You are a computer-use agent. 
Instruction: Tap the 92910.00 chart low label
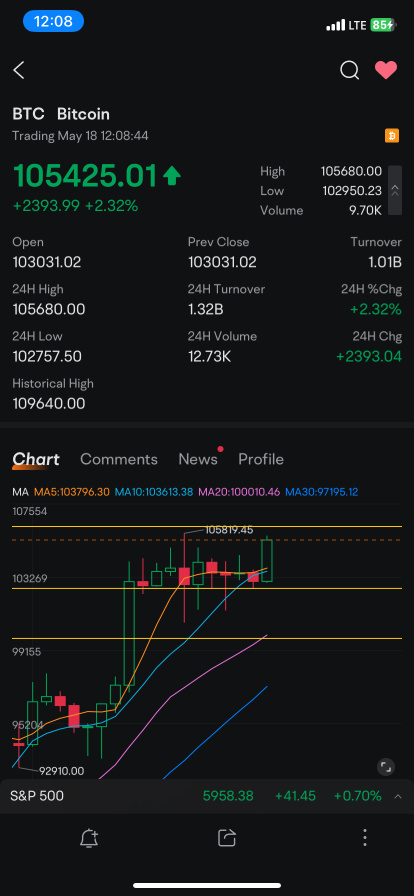point(62,771)
